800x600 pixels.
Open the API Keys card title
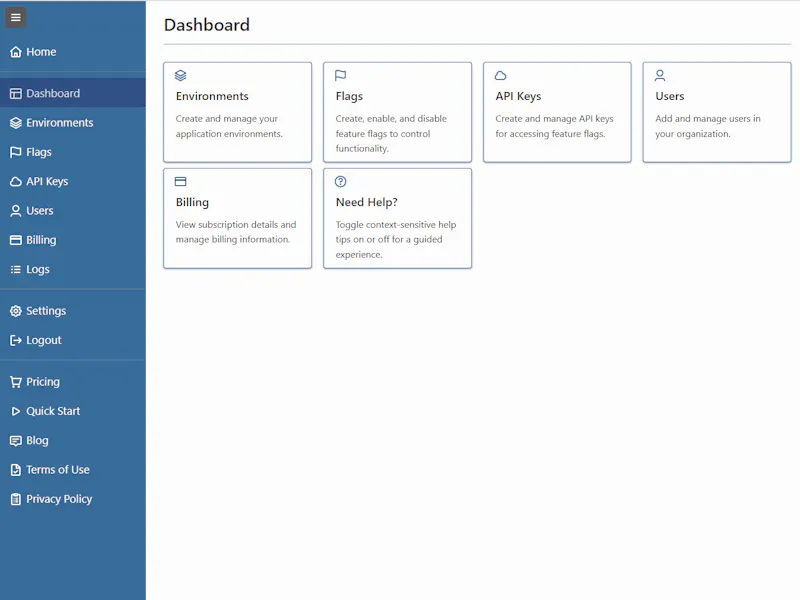coord(518,96)
